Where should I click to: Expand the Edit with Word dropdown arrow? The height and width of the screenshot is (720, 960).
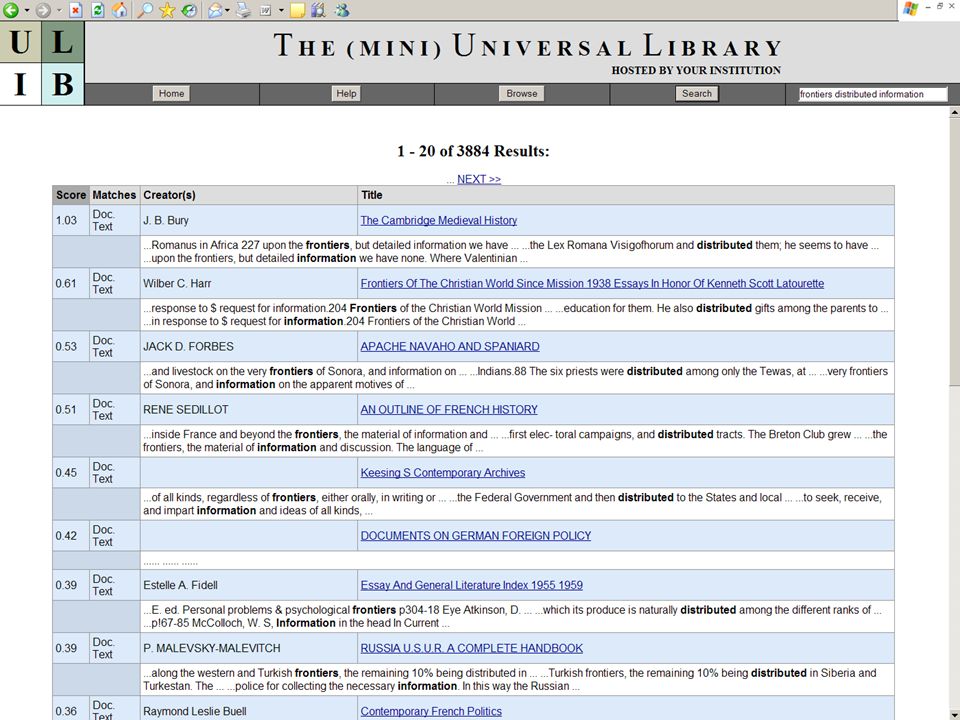pos(281,10)
